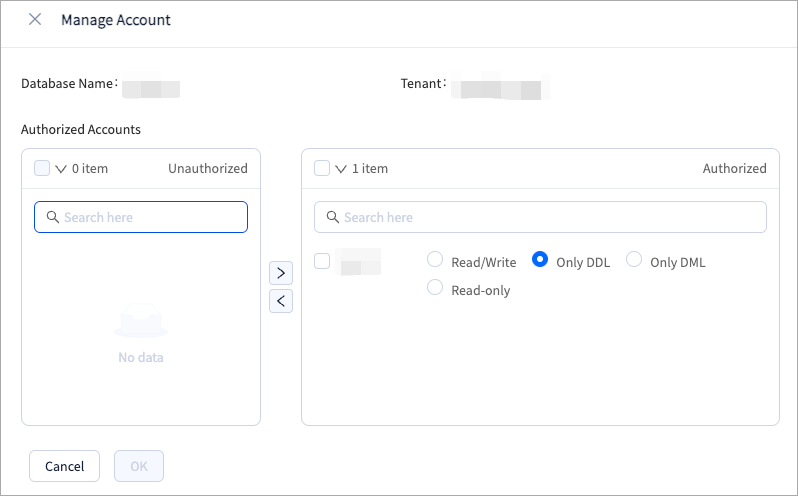Choose the Read-only permission option
The height and width of the screenshot is (496, 798).
pyautogui.click(x=435, y=288)
